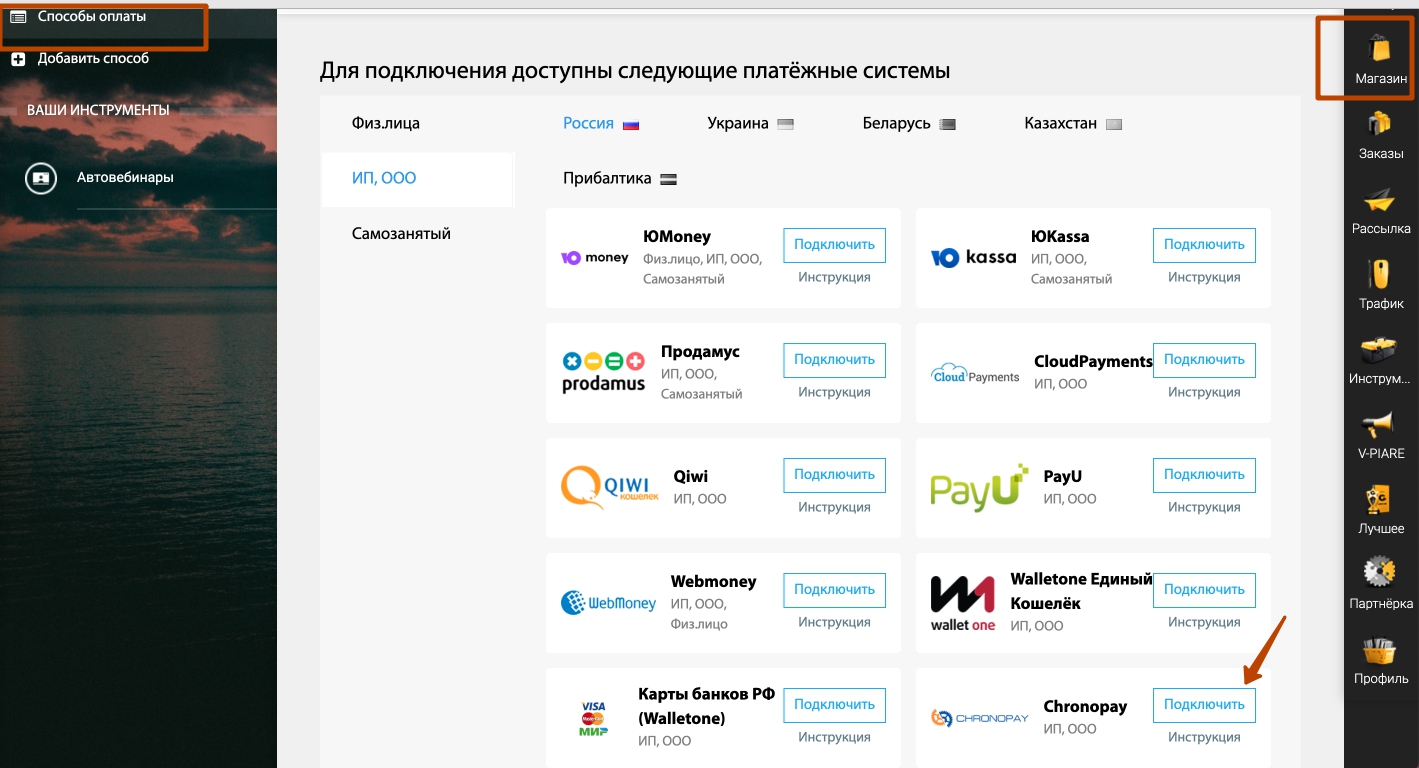The width and height of the screenshot is (1419, 768).
Task: Click the CloudPayments cloud logo
Action: click(x=975, y=375)
